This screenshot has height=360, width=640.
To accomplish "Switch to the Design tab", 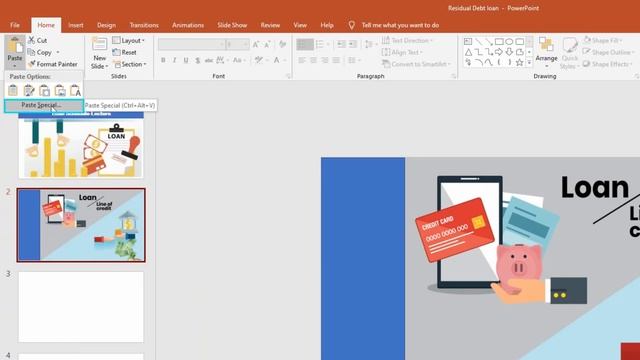I will tap(106, 25).
